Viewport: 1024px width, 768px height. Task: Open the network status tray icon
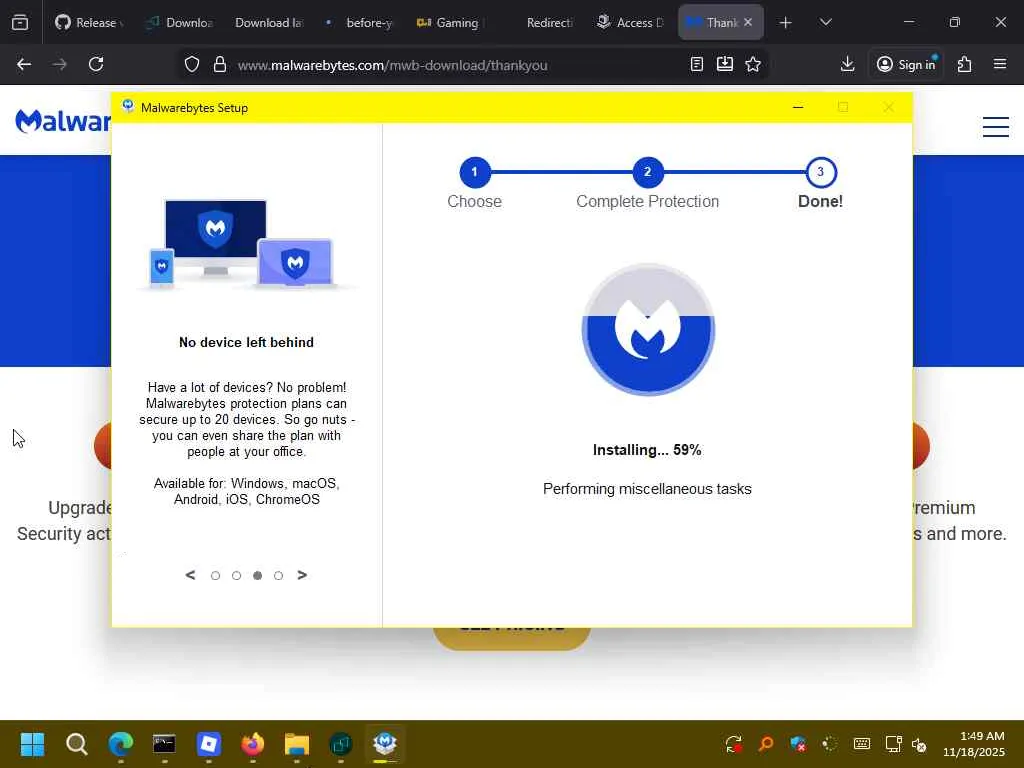893,744
